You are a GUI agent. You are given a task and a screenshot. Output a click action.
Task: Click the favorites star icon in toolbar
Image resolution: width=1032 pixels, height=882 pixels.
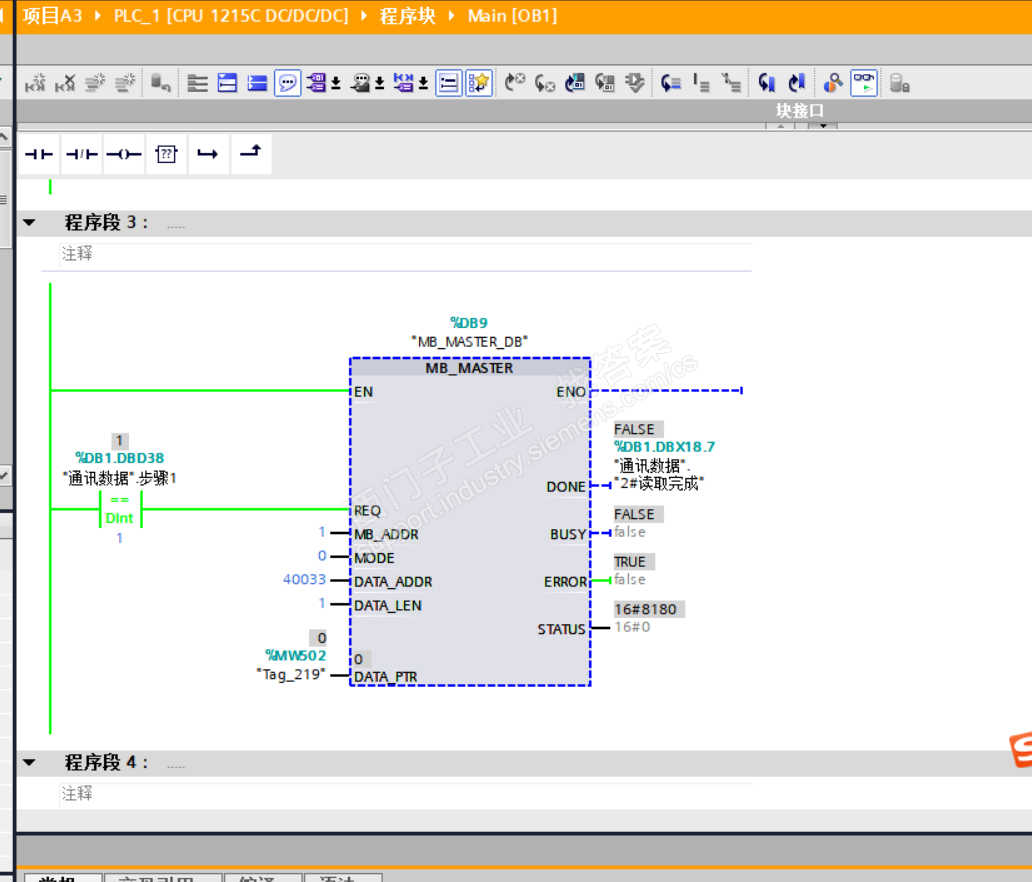479,84
